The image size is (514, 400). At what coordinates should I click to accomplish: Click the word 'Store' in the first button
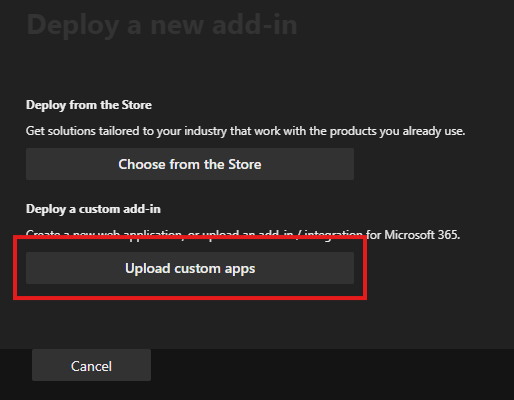[x=245, y=164]
